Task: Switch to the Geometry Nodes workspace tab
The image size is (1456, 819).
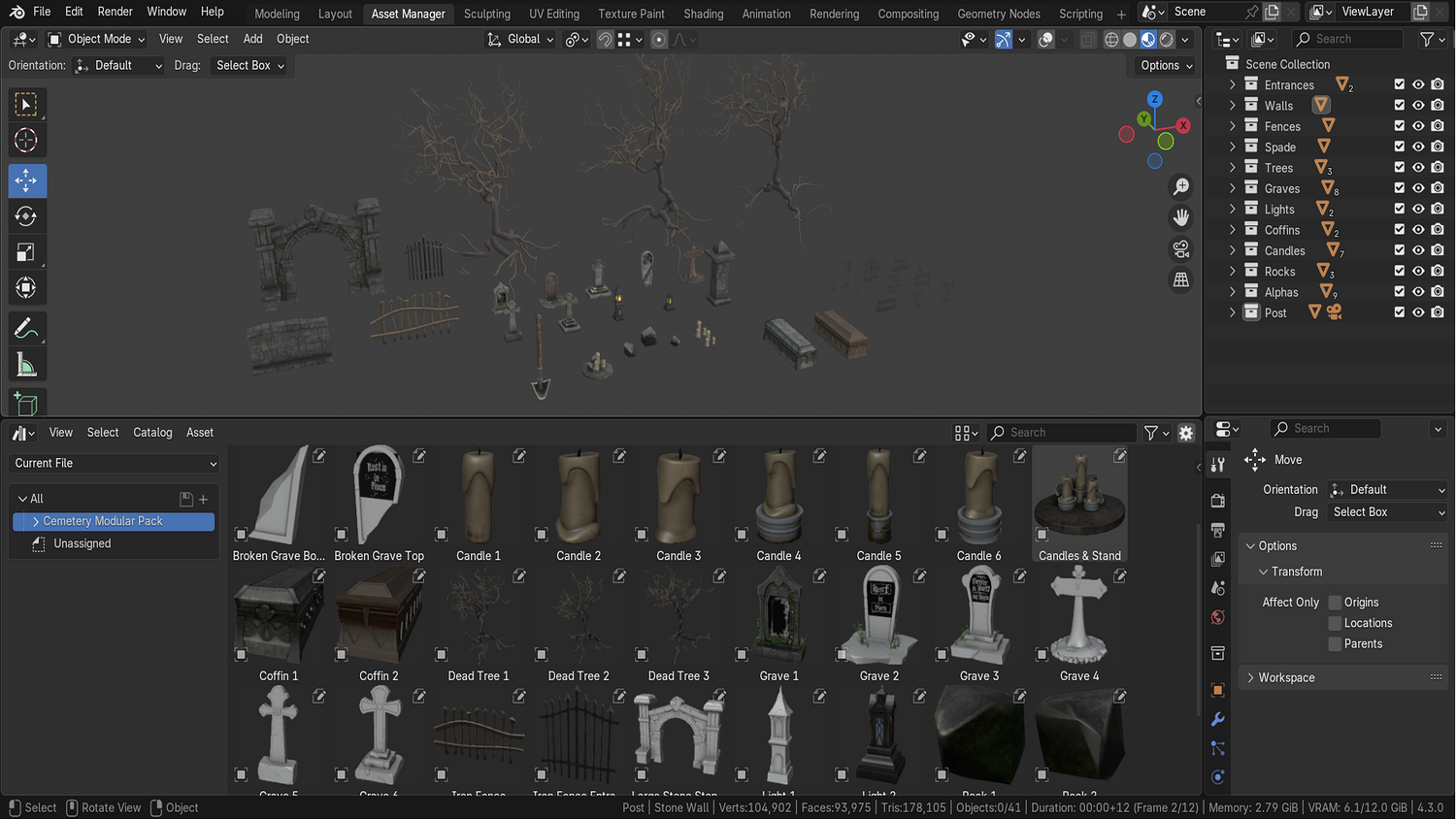Action: point(999,14)
